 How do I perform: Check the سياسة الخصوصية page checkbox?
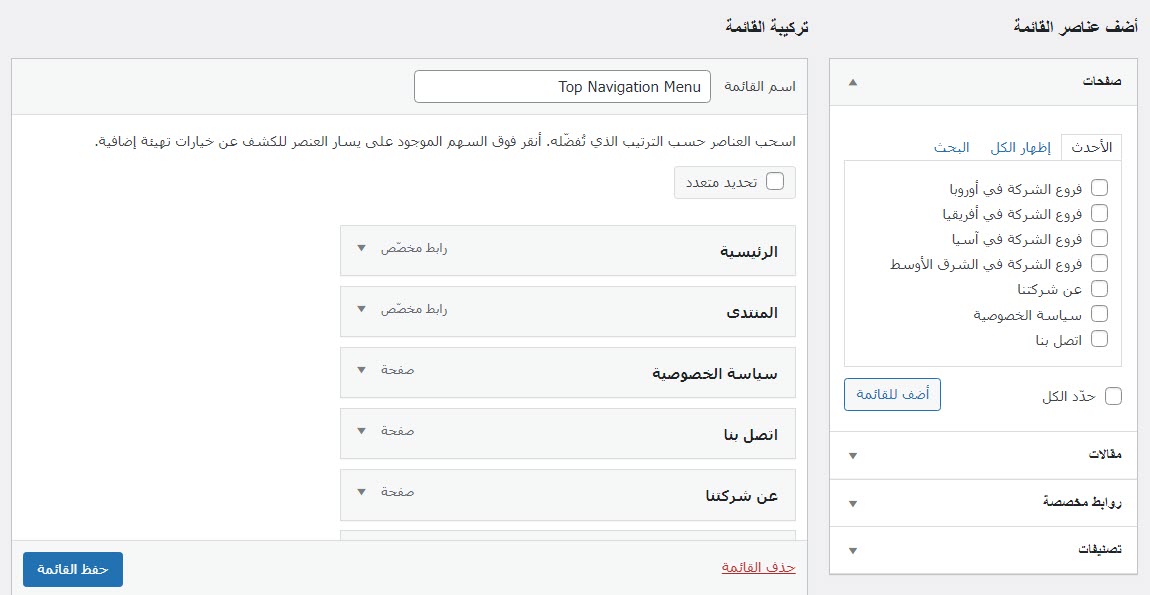1099,313
